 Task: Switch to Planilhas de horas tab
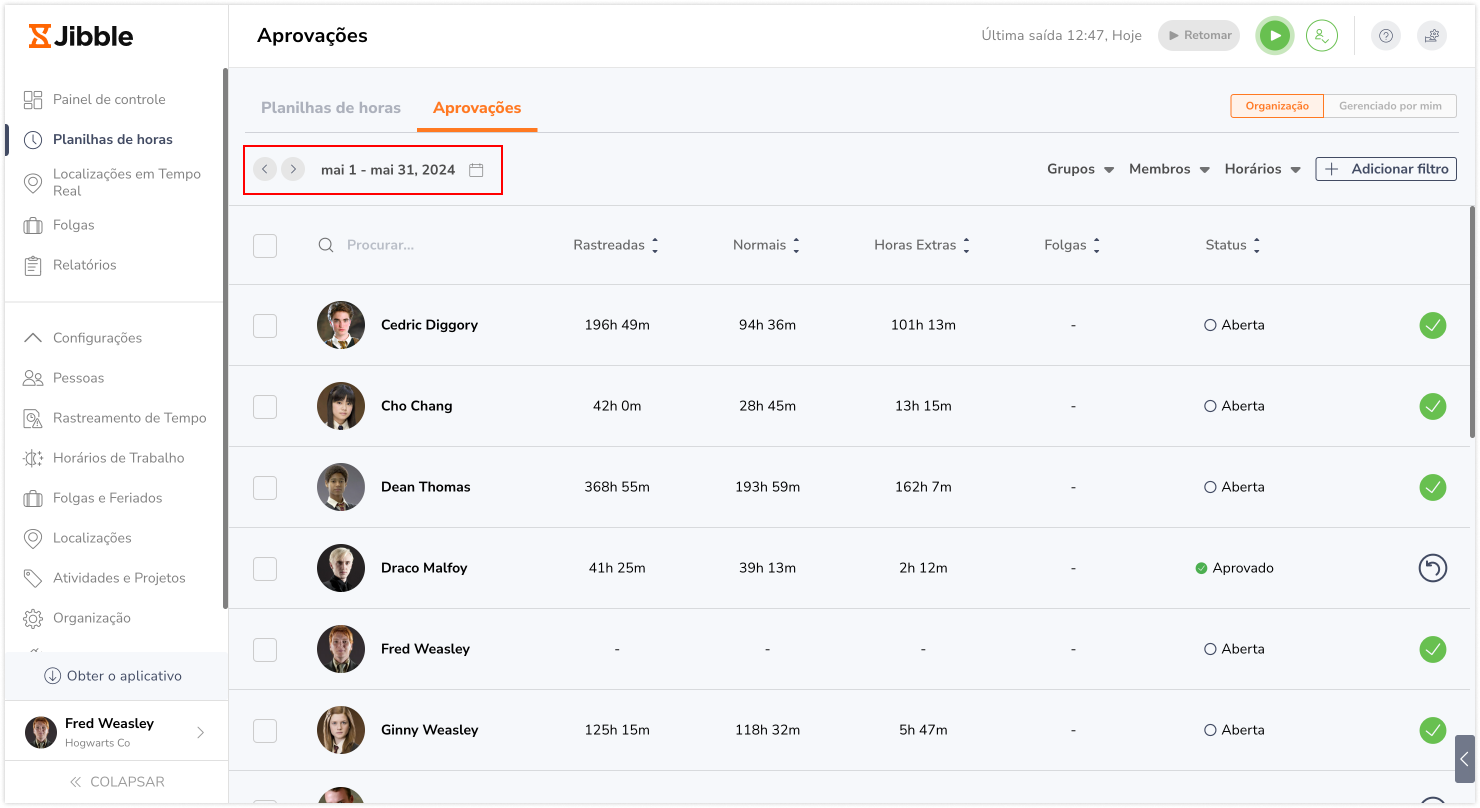330,108
